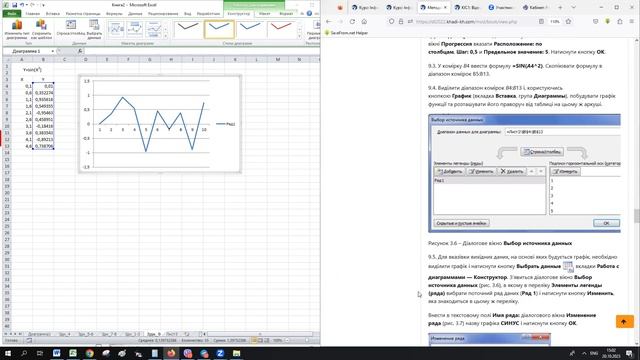Open Windows Start menu
640x360 pixels.
point(8,353)
